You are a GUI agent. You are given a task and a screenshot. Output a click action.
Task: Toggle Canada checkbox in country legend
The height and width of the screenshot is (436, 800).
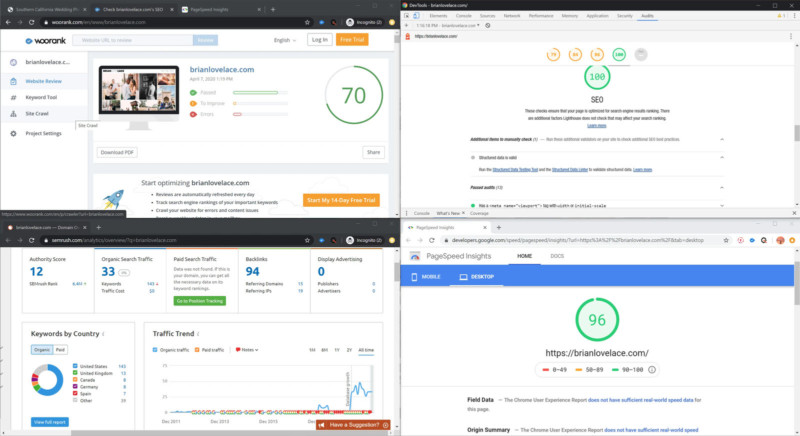(x=75, y=380)
